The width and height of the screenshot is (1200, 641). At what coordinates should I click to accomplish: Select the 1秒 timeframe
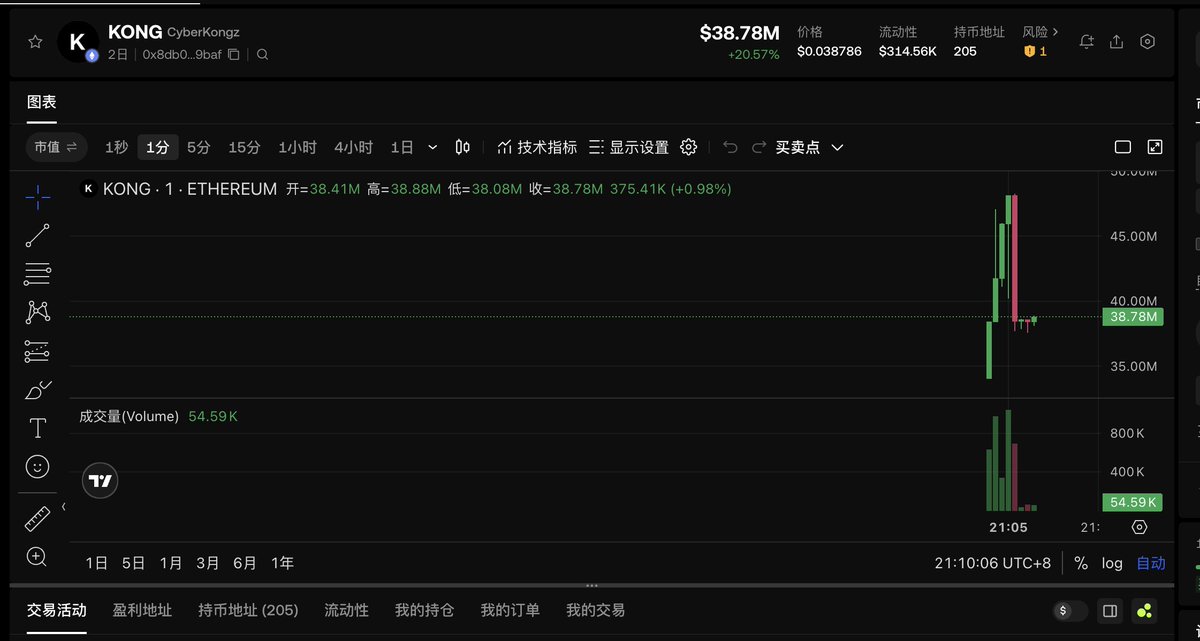coord(117,147)
